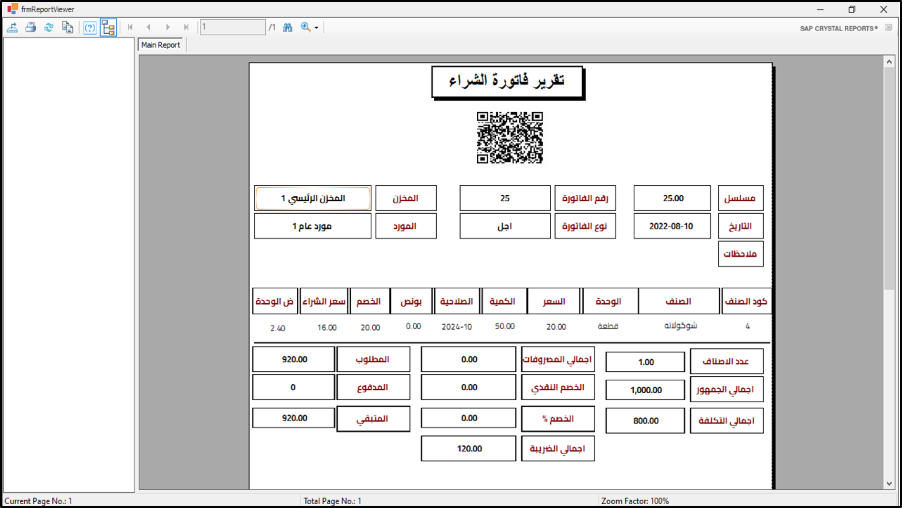This screenshot has height=508, width=902.
Task: Click the Print Report icon
Action: point(30,27)
